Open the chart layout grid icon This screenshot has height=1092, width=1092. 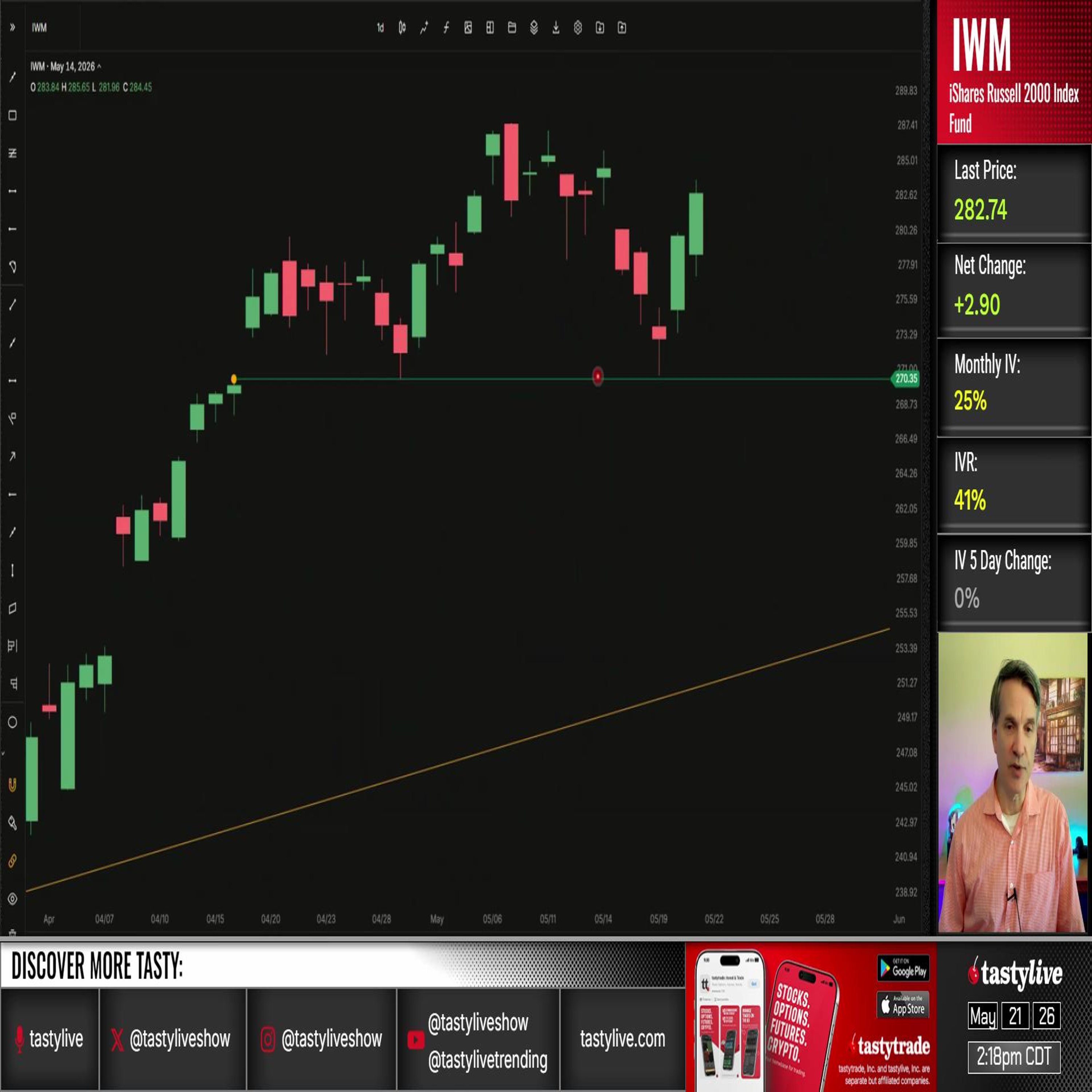point(490,28)
